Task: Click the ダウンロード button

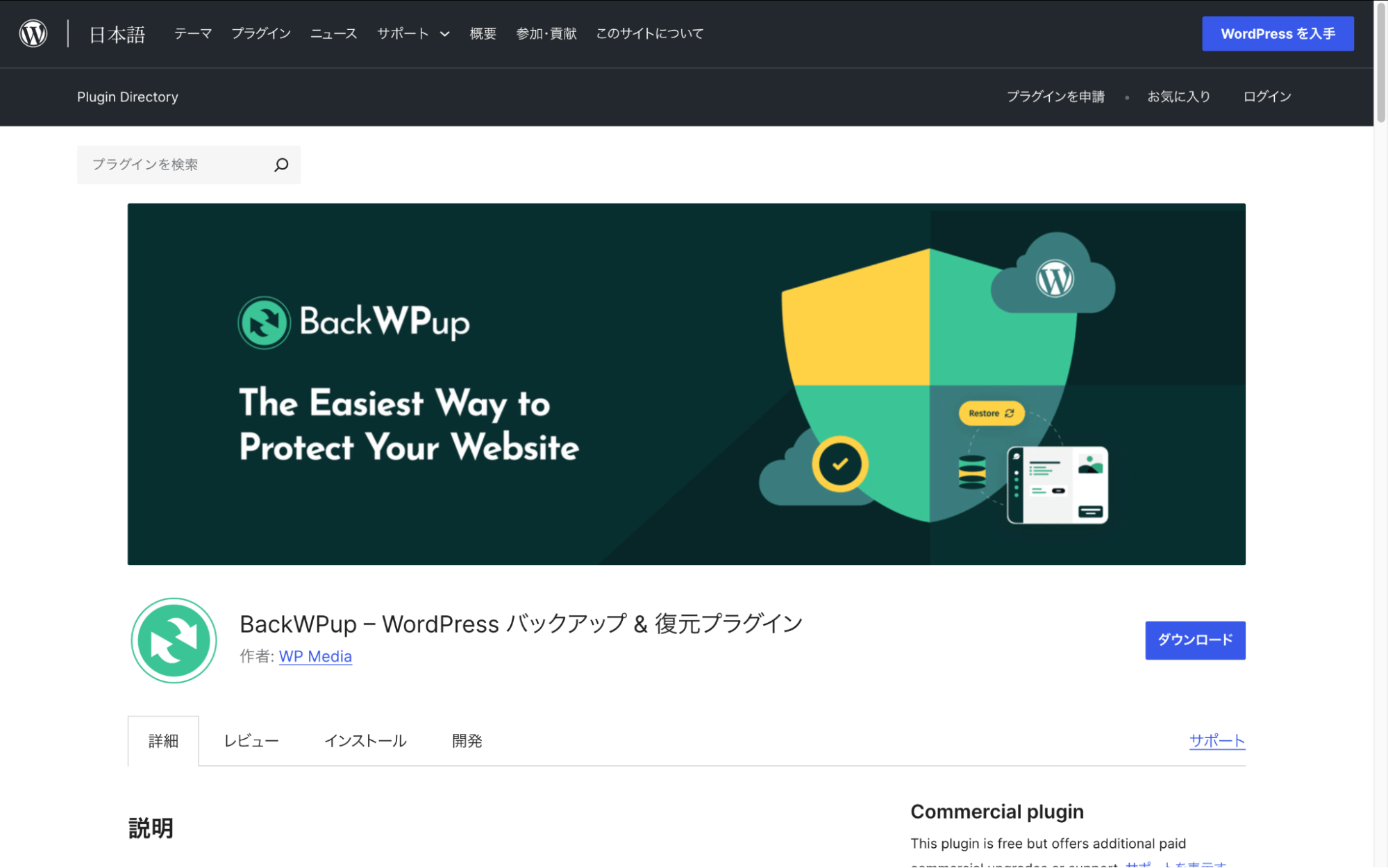Action: [1194, 640]
